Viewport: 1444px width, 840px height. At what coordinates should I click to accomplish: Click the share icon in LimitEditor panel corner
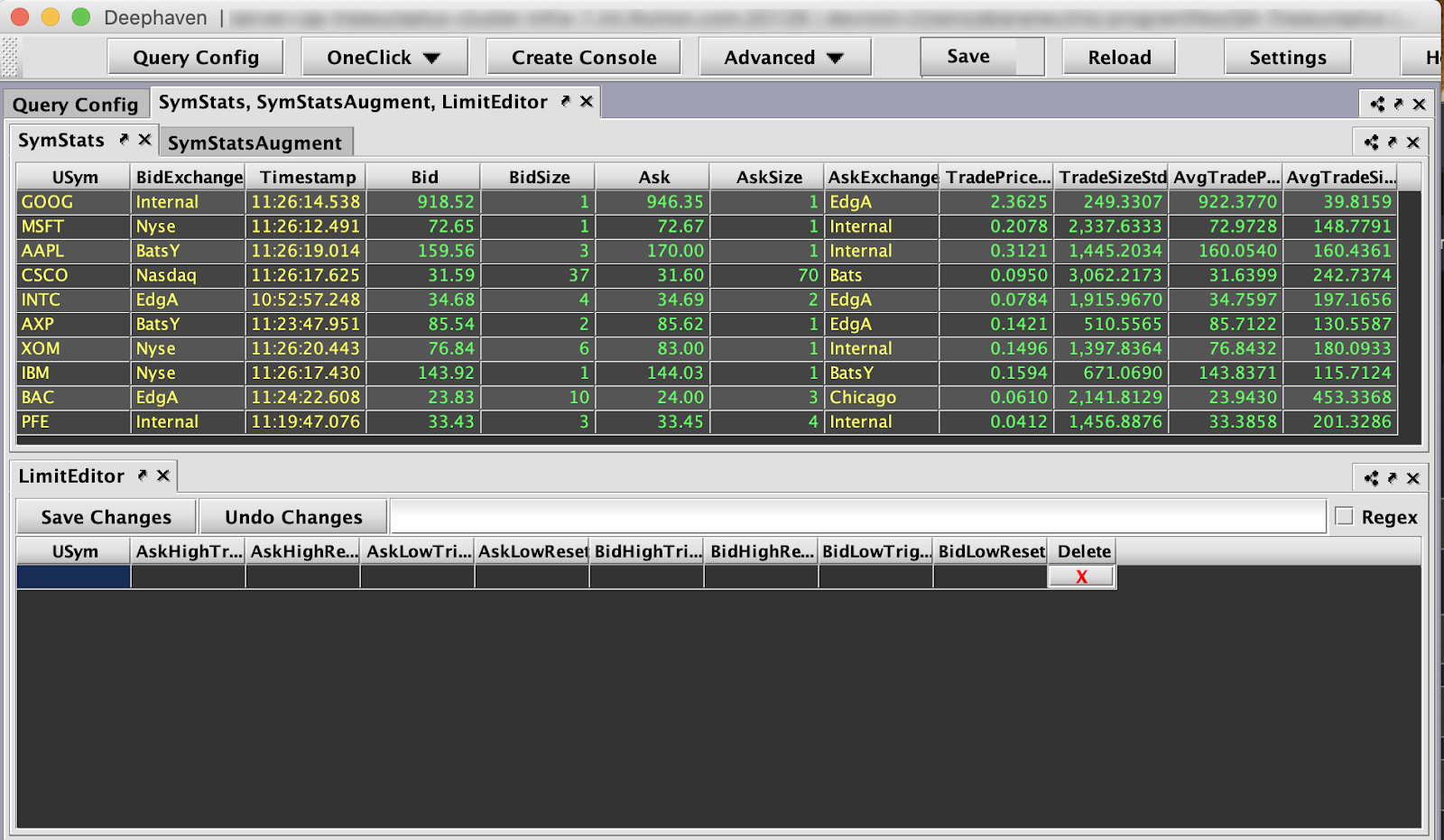1371,478
